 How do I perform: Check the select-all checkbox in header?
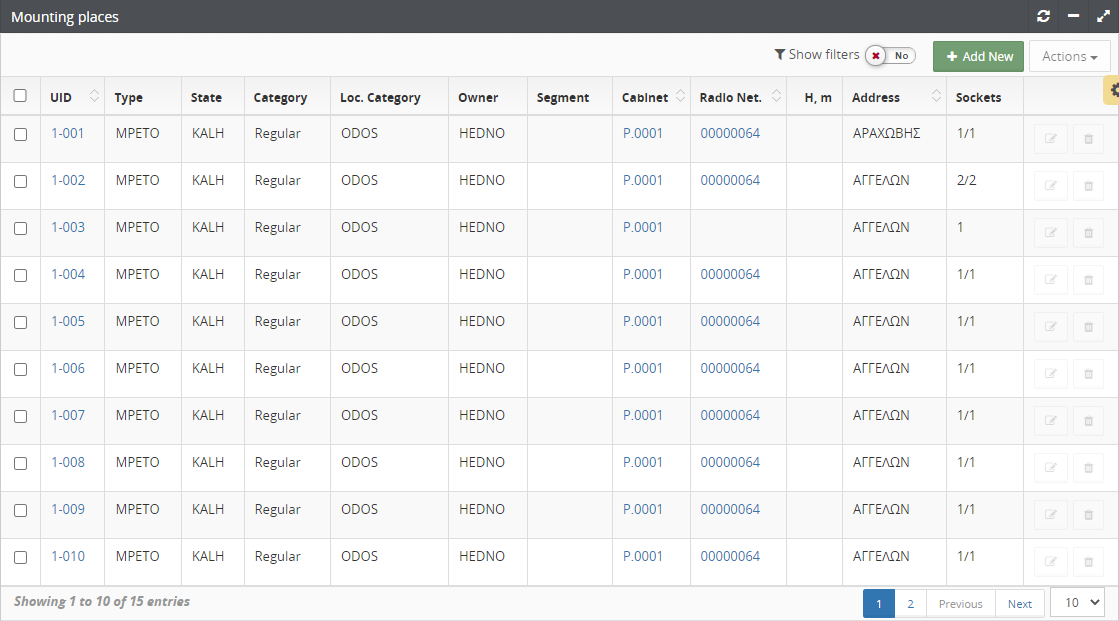pos(20,96)
